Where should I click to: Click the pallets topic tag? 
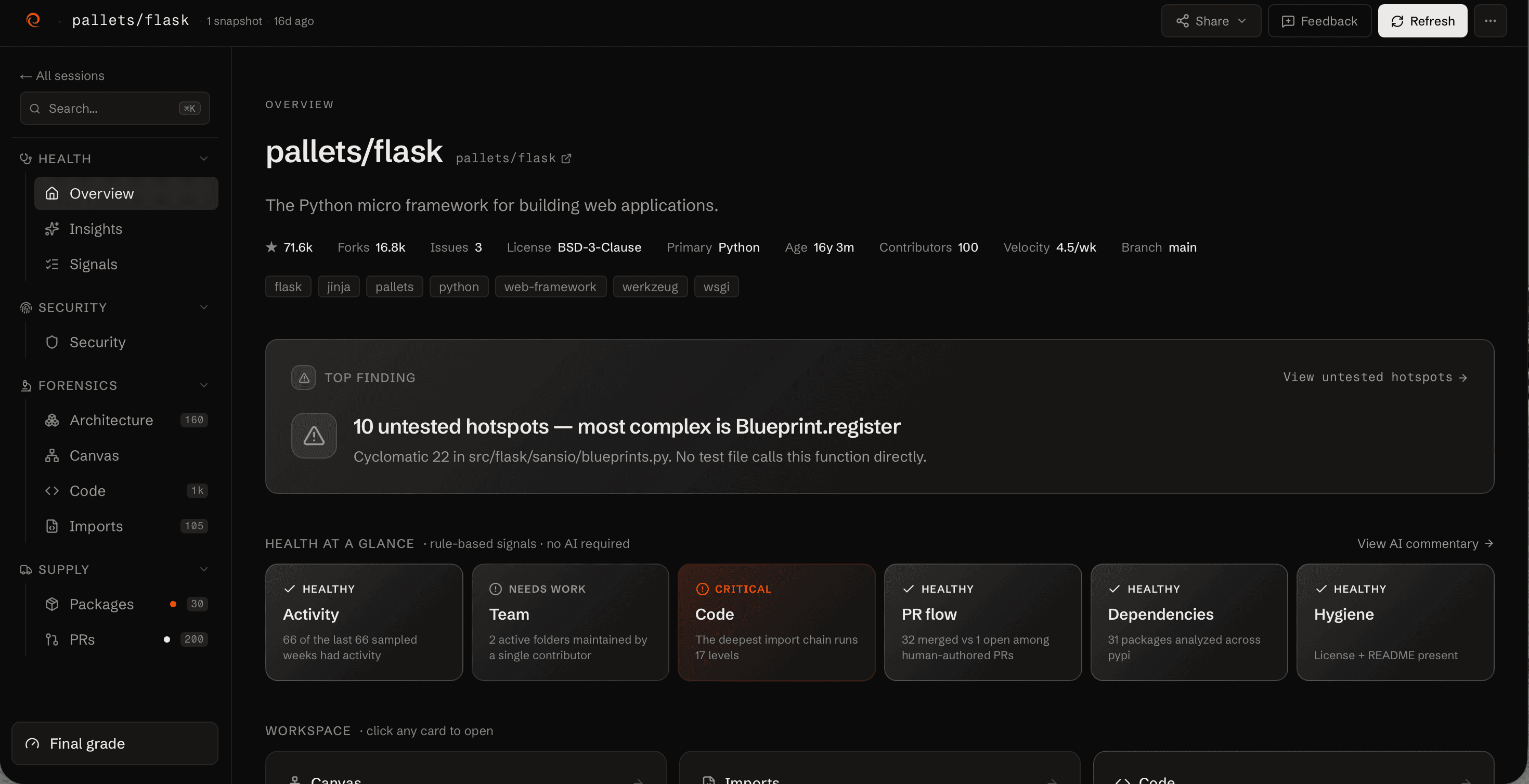point(394,286)
